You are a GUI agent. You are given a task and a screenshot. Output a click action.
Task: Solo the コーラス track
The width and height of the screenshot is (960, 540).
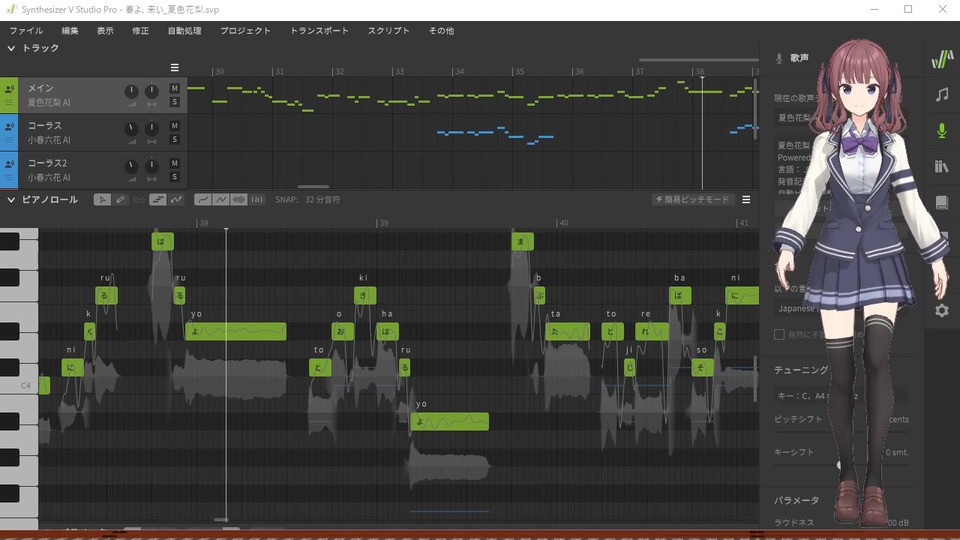[x=174, y=140]
